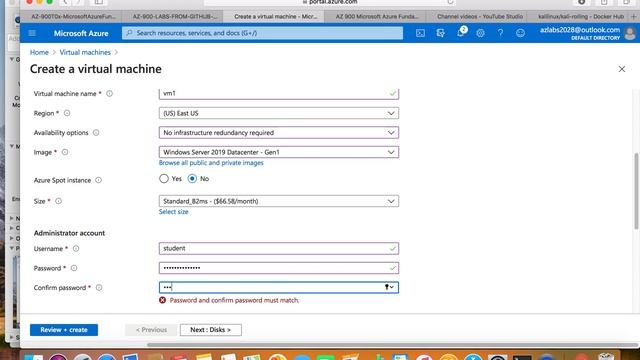This screenshot has width=640, height=360.
Task: Open the account avatar menu
Action: (x=630, y=33)
